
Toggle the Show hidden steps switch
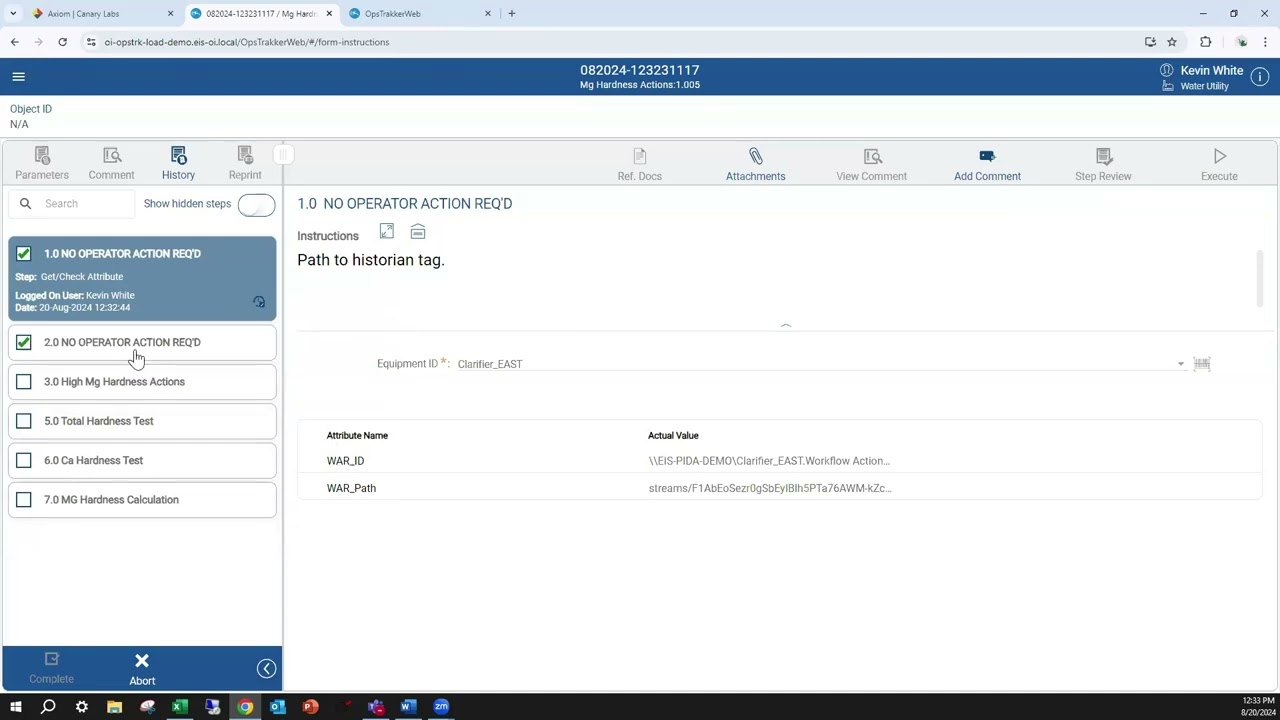pyautogui.click(x=256, y=204)
